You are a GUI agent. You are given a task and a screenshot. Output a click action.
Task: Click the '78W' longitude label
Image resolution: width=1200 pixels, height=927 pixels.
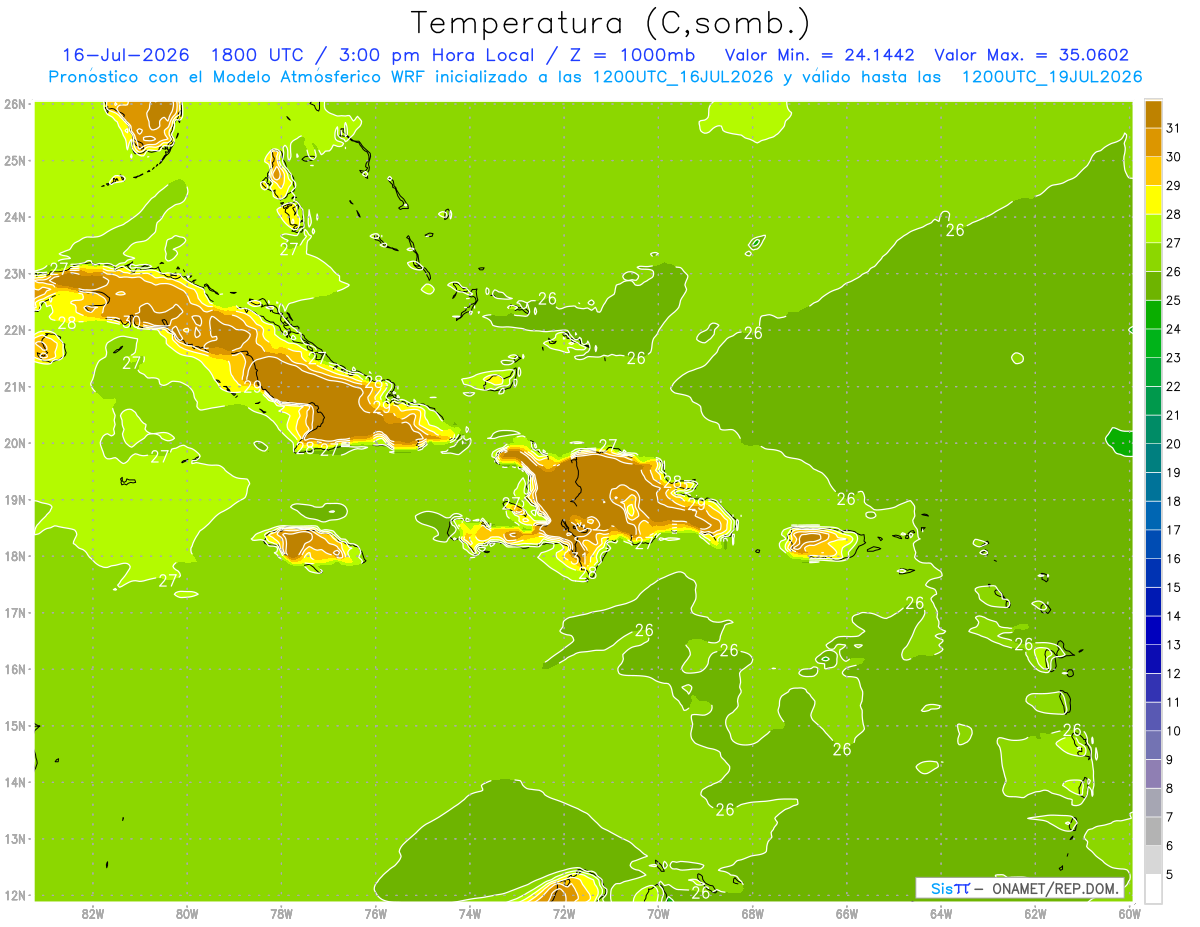pyautogui.click(x=281, y=913)
